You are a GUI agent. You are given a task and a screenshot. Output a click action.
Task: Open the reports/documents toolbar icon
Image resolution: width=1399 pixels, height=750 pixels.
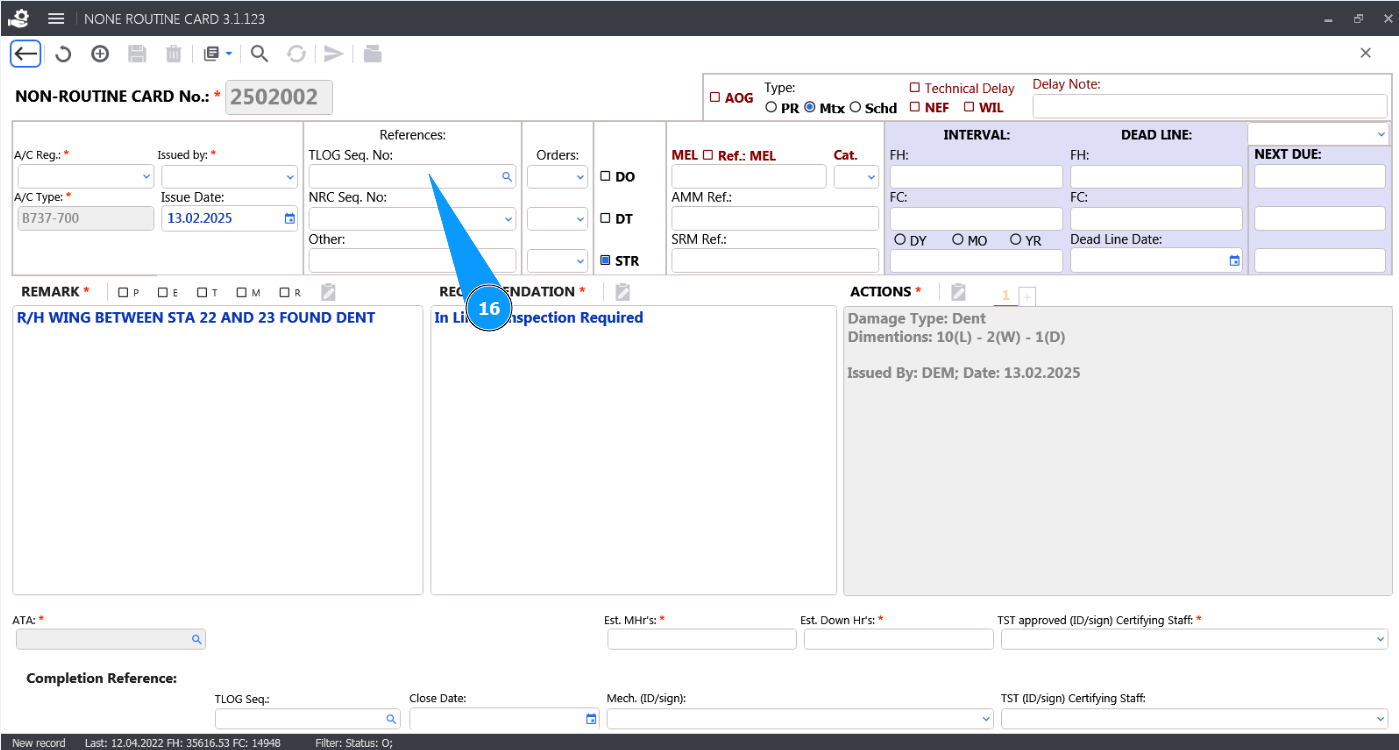211,54
